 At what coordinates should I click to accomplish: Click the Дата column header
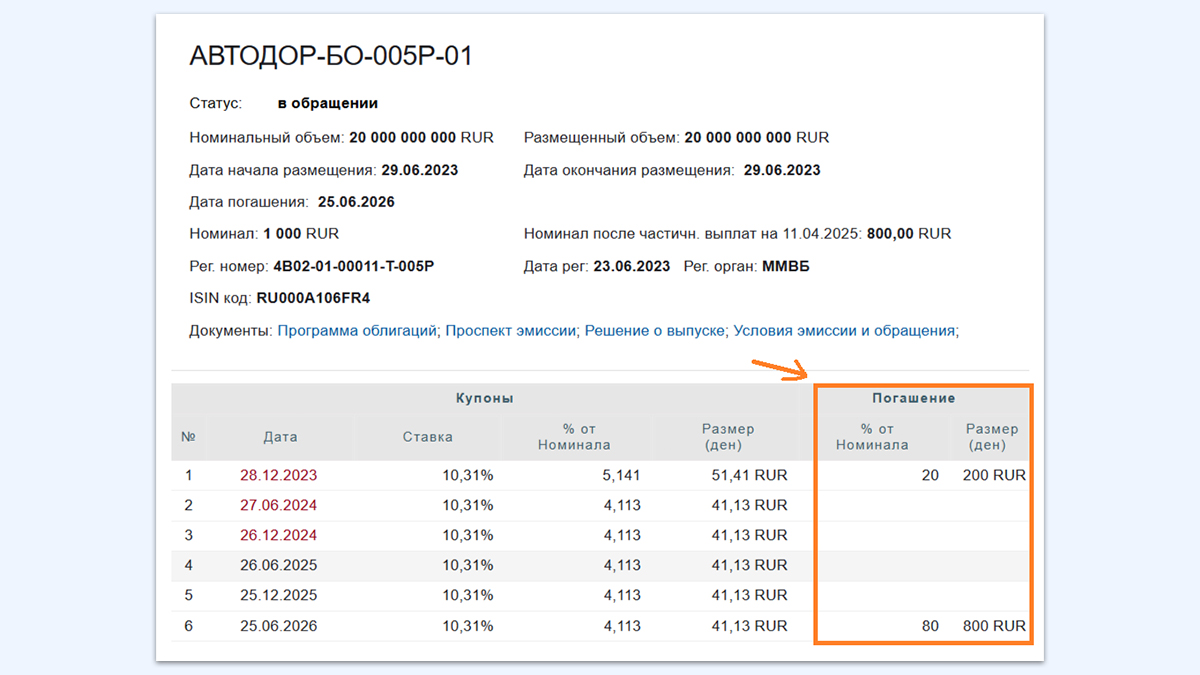(280, 437)
